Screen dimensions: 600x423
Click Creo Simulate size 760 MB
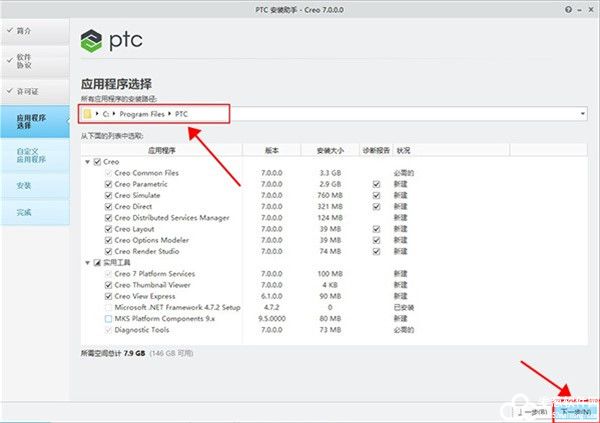330,195
